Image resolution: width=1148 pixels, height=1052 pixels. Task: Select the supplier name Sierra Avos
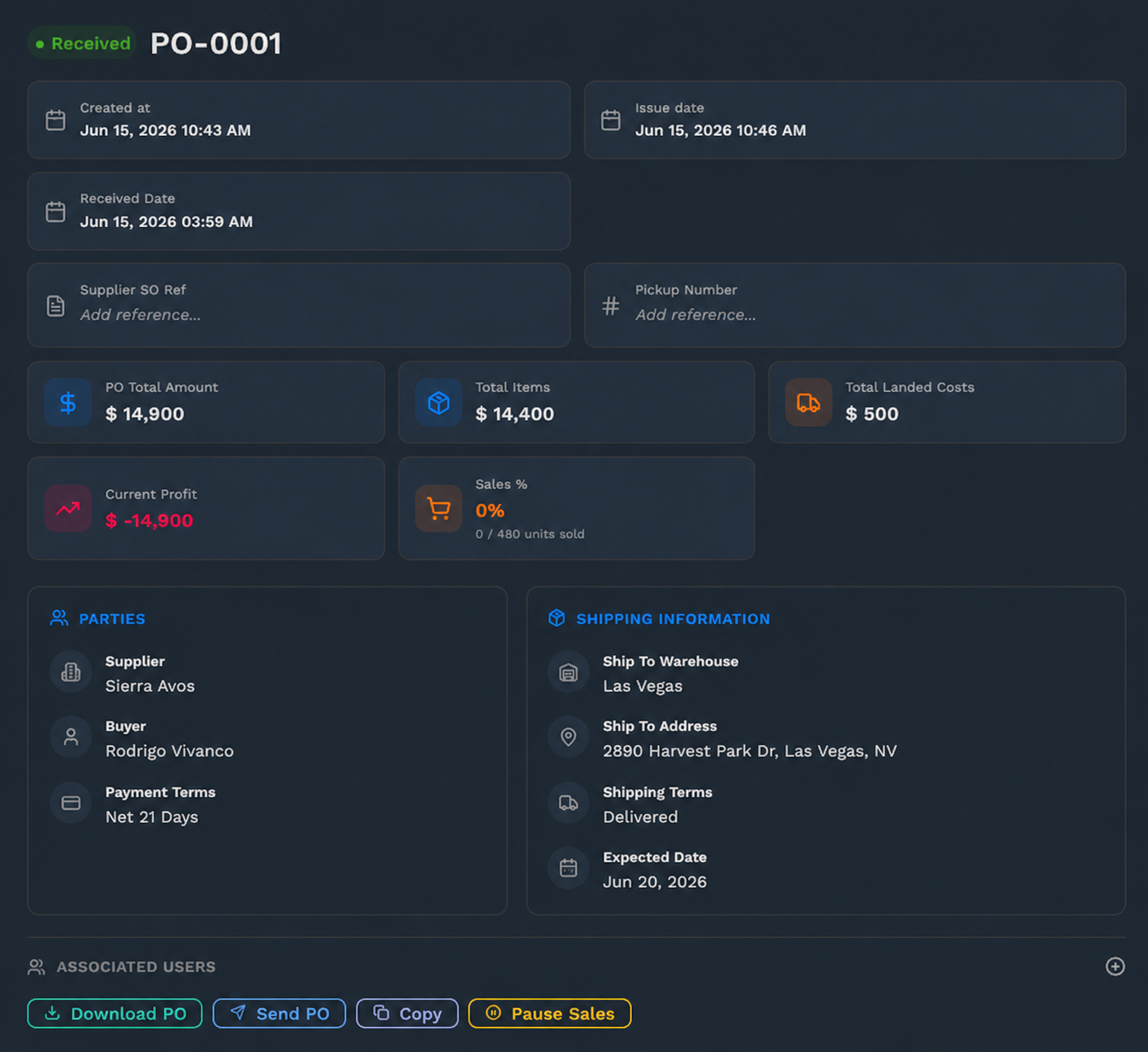[x=150, y=686]
